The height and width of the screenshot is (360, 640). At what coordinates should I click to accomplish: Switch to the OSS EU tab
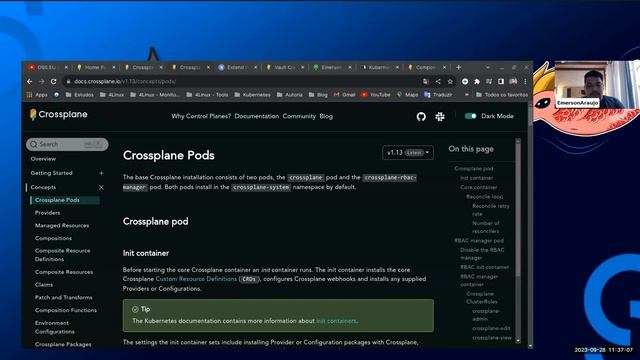(46, 67)
